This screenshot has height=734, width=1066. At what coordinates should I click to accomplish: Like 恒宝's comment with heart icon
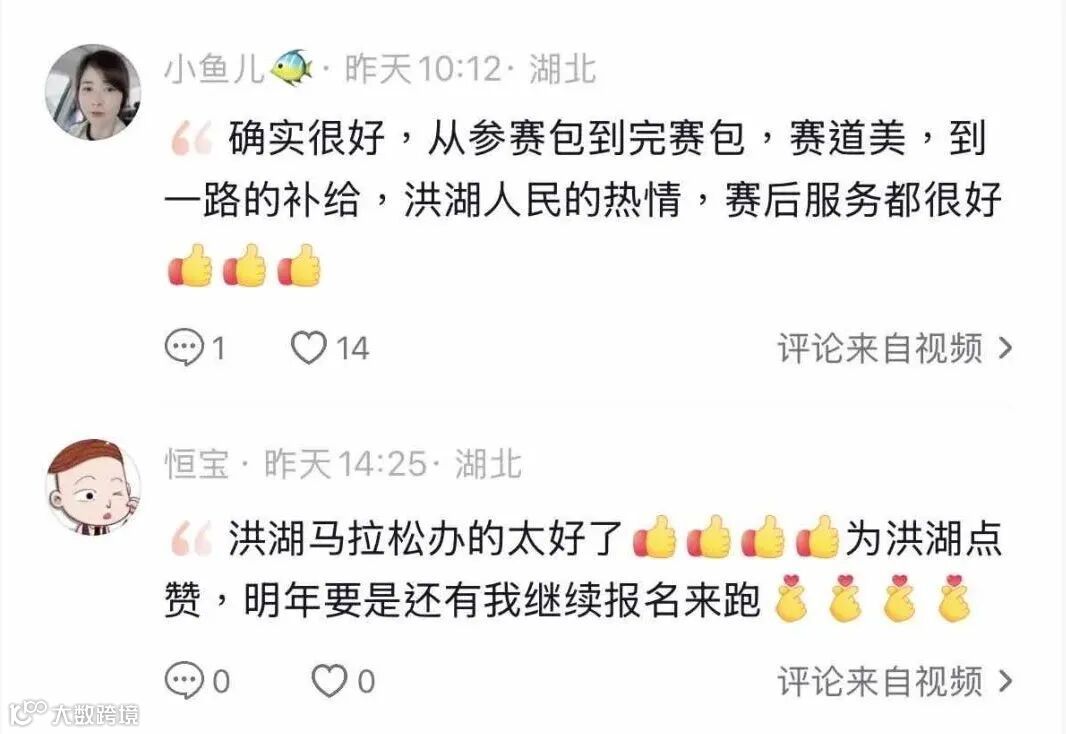coord(343,680)
